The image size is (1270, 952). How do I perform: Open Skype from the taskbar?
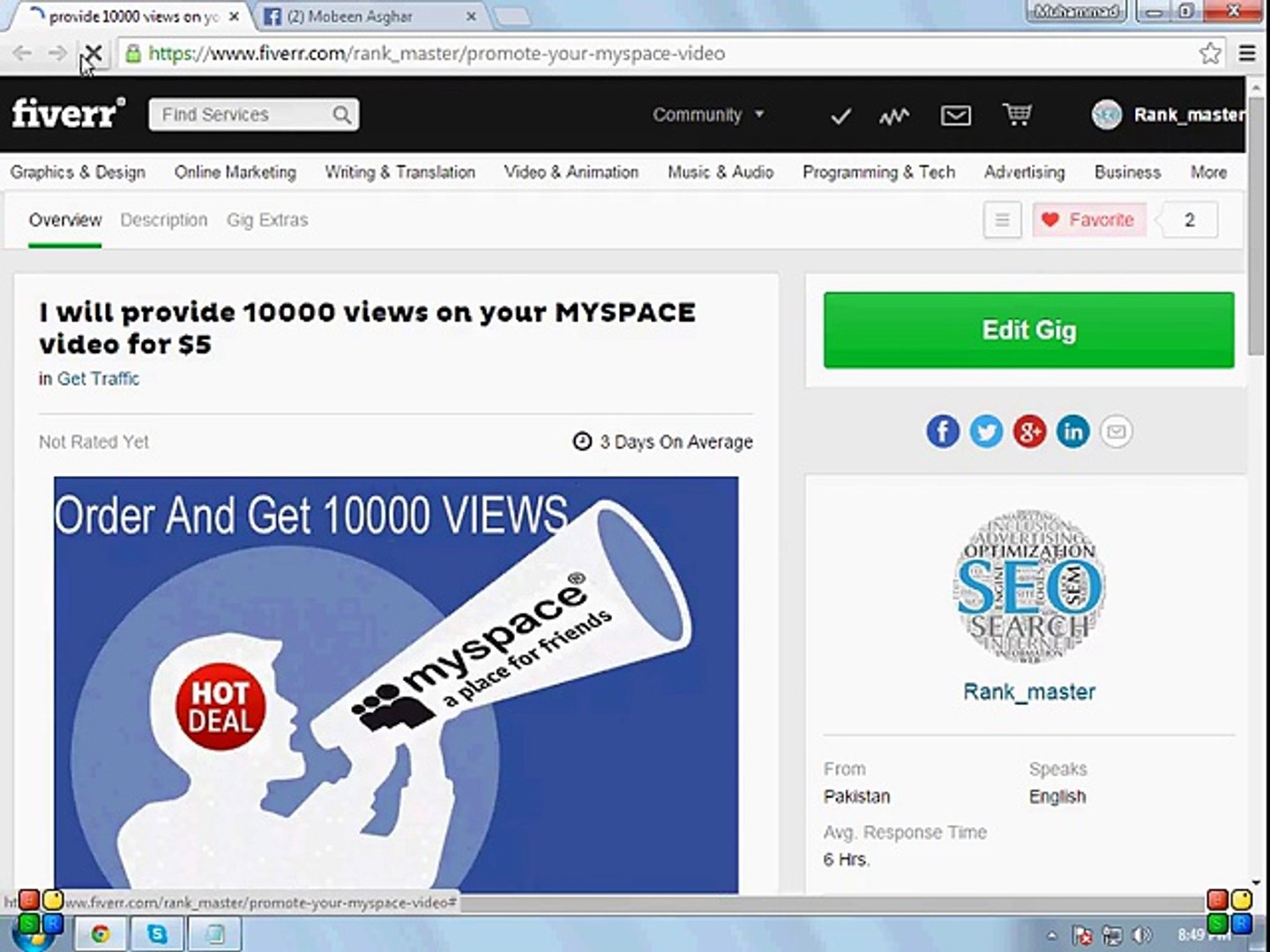[157, 933]
